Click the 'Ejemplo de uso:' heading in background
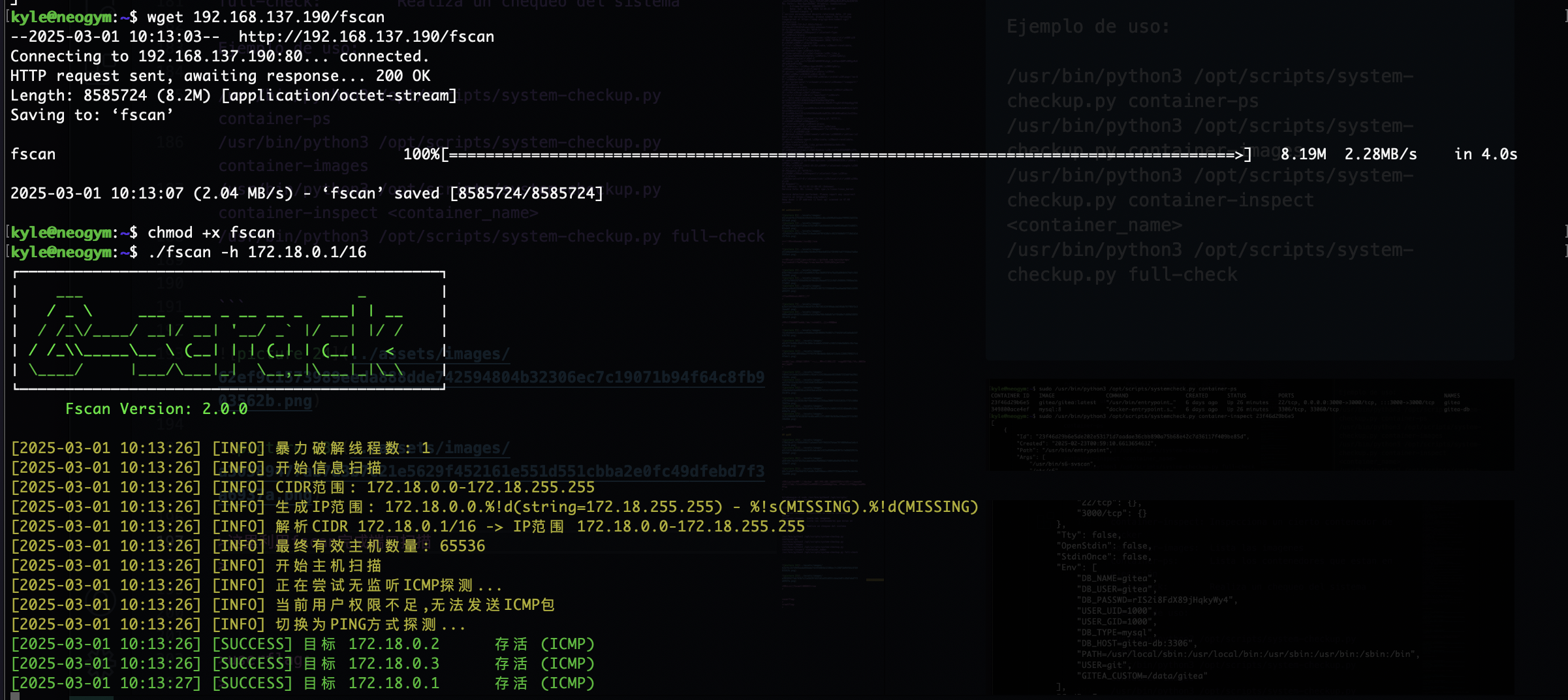 pyautogui.click(x=1088, y=27)
